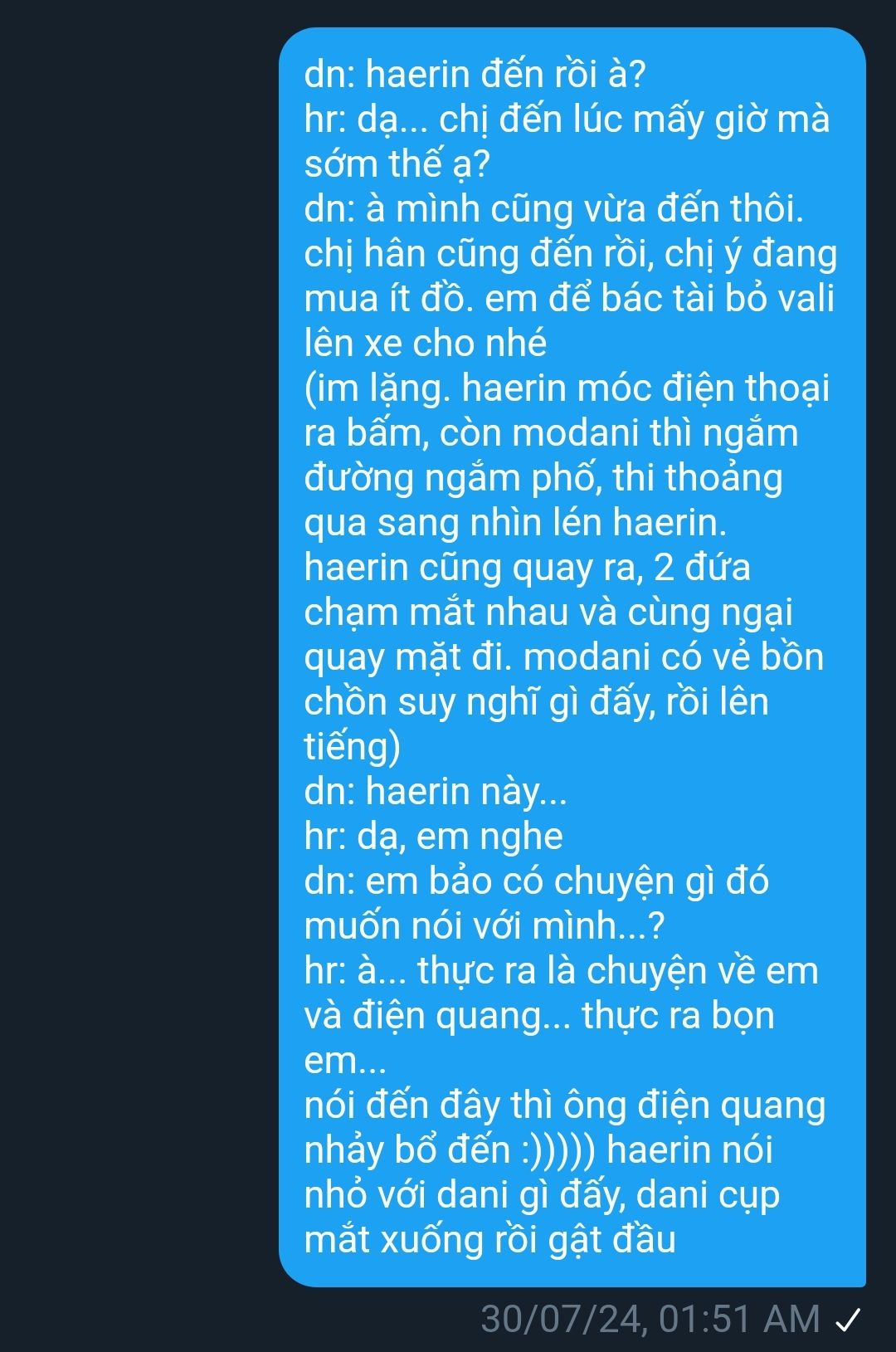Tap the reply 'hr: dạ, em nghe'
Screen dimensions: 896x1352
(x=433, y=837)
